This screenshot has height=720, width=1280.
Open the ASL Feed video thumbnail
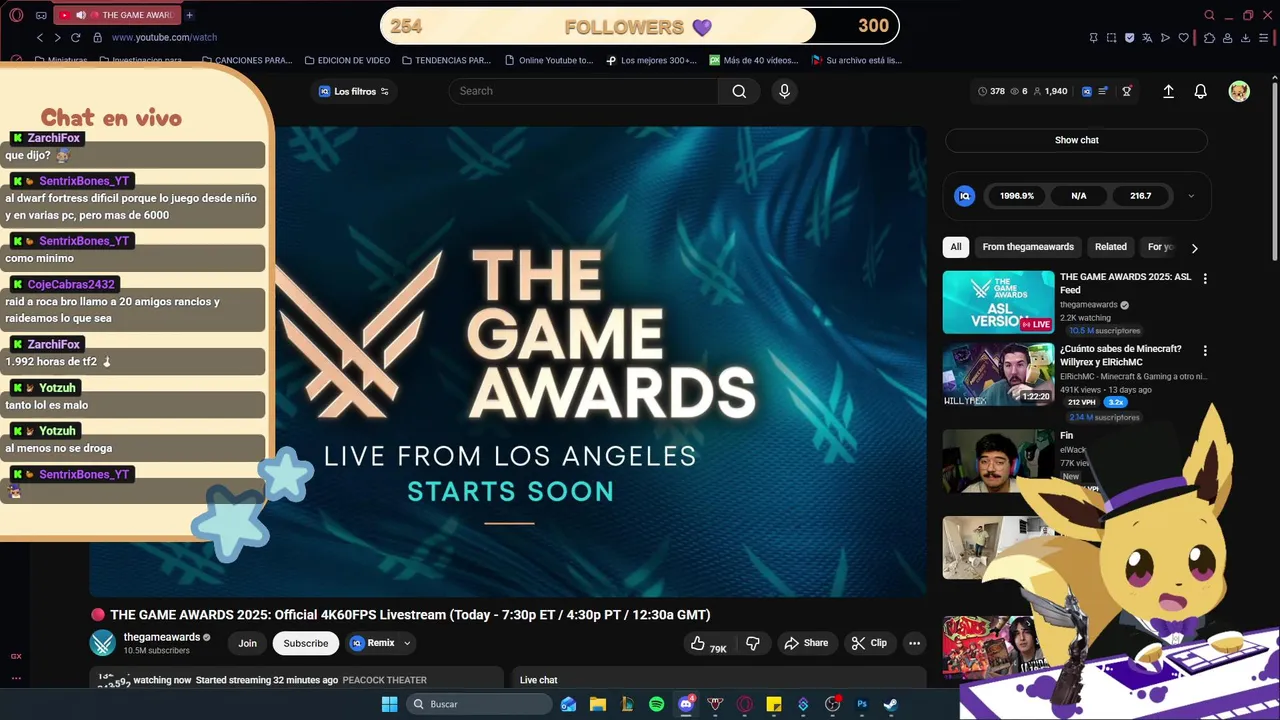click(x=998, y=302)
